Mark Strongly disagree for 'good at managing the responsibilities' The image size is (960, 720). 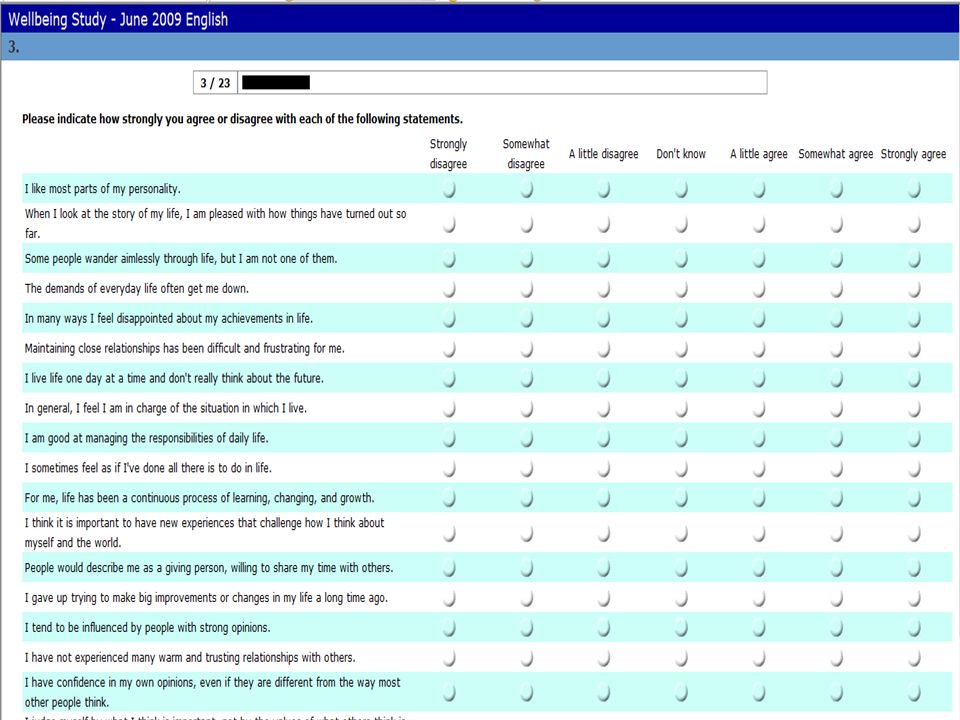tap(449, 438)
